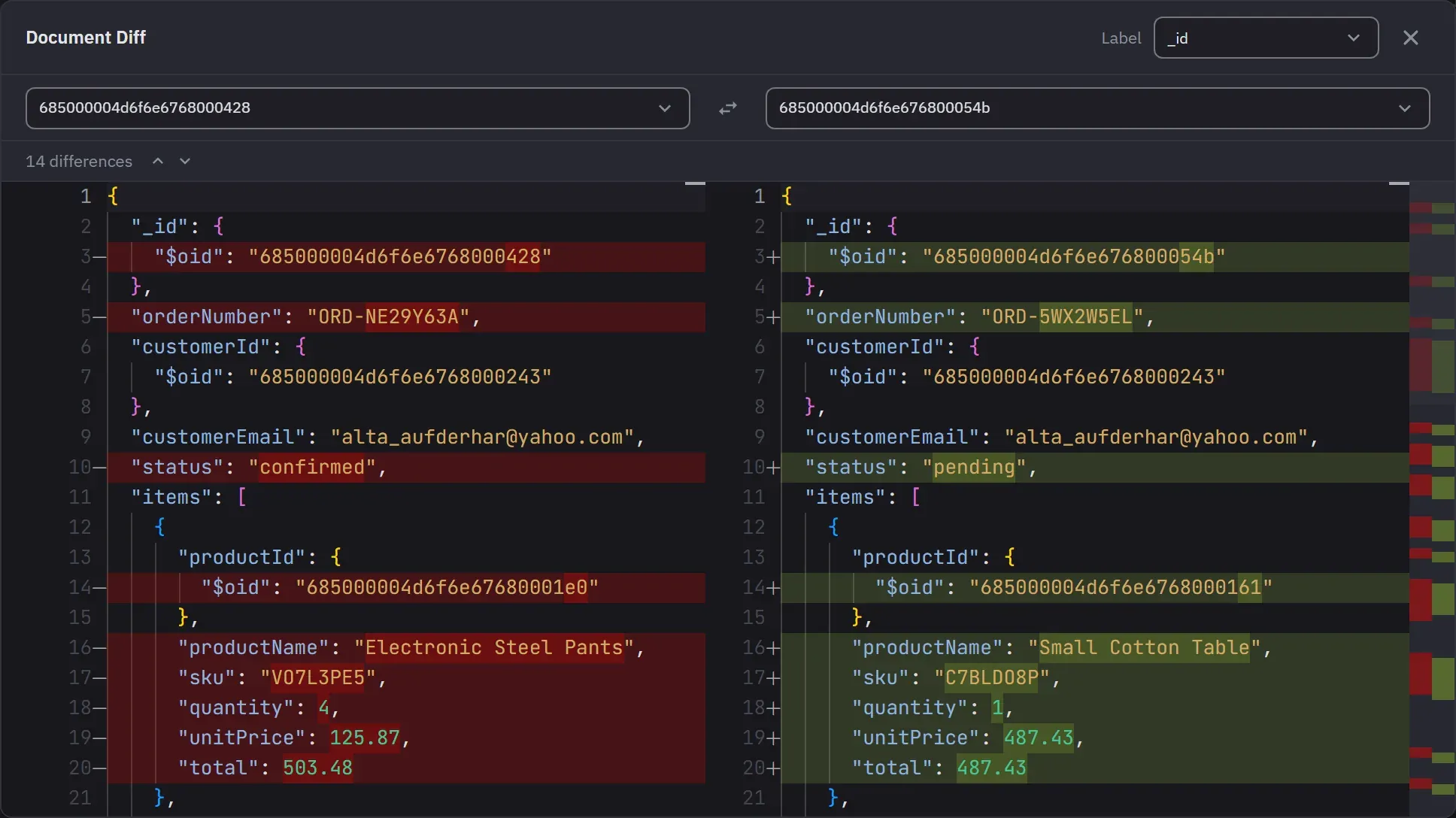This screenshot has width=1456, height=818.
Task: Open left document selector ending 0428
Action: (357, 108)
